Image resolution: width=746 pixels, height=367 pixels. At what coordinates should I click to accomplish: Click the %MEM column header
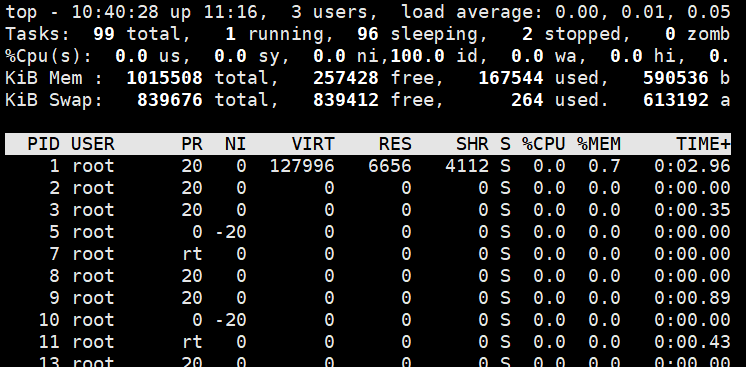click(599, 144)
